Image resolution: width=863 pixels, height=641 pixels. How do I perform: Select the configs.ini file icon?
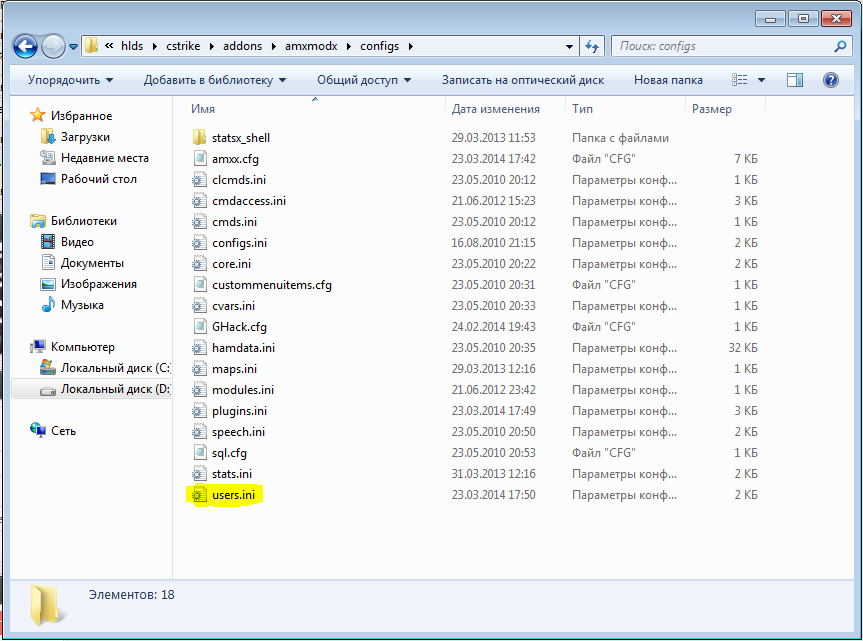[199, 243]
